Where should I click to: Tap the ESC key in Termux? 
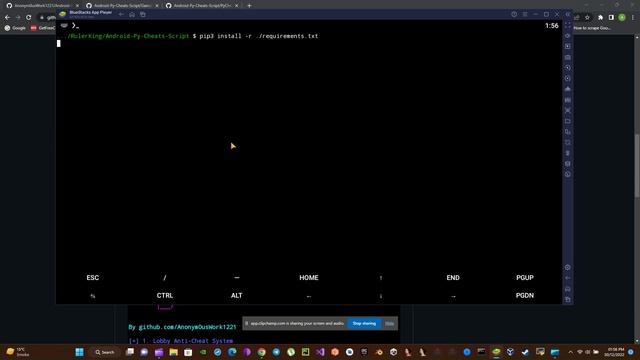click(x=93, y=278)
